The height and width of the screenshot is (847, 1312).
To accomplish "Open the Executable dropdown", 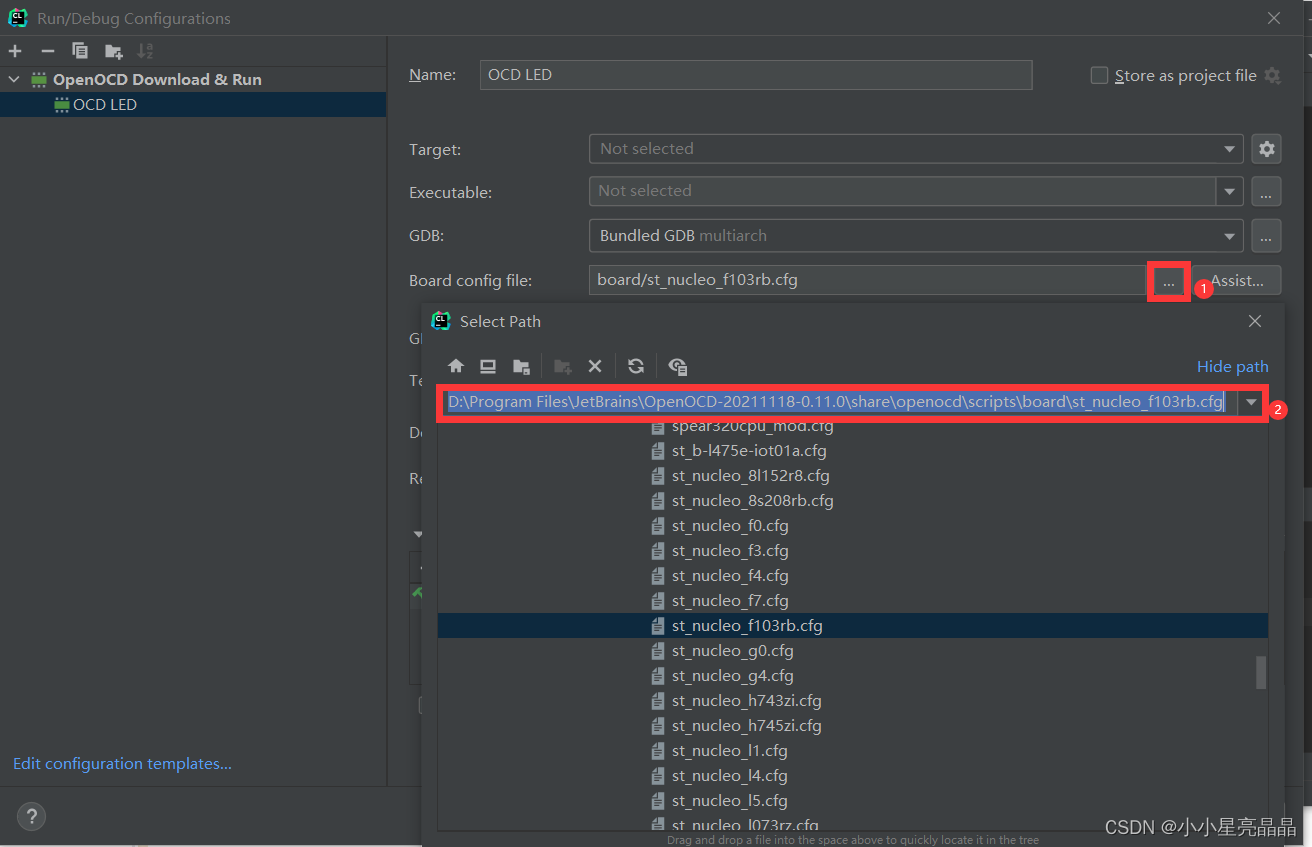I will pyautogui.click(x=1229, y=191).
